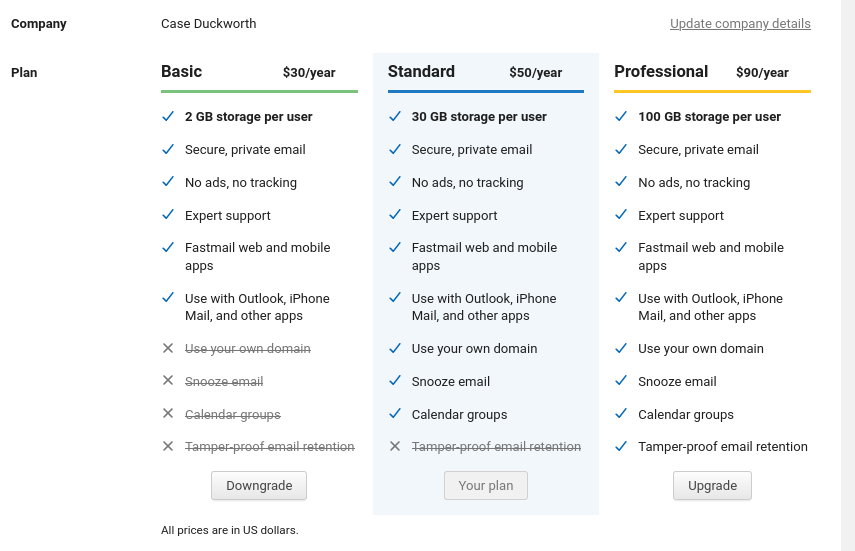Click X icon beside Basic Snooze email
The image size is (855, 551).
(168, 380)
